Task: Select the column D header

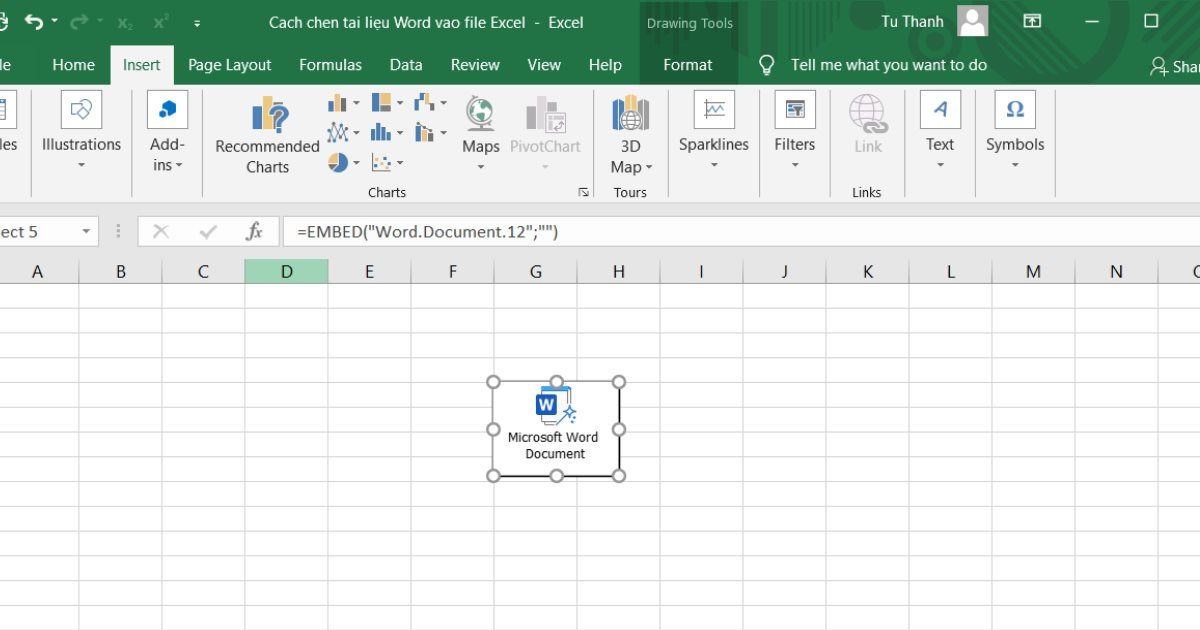Action: [x=286, y=270]
